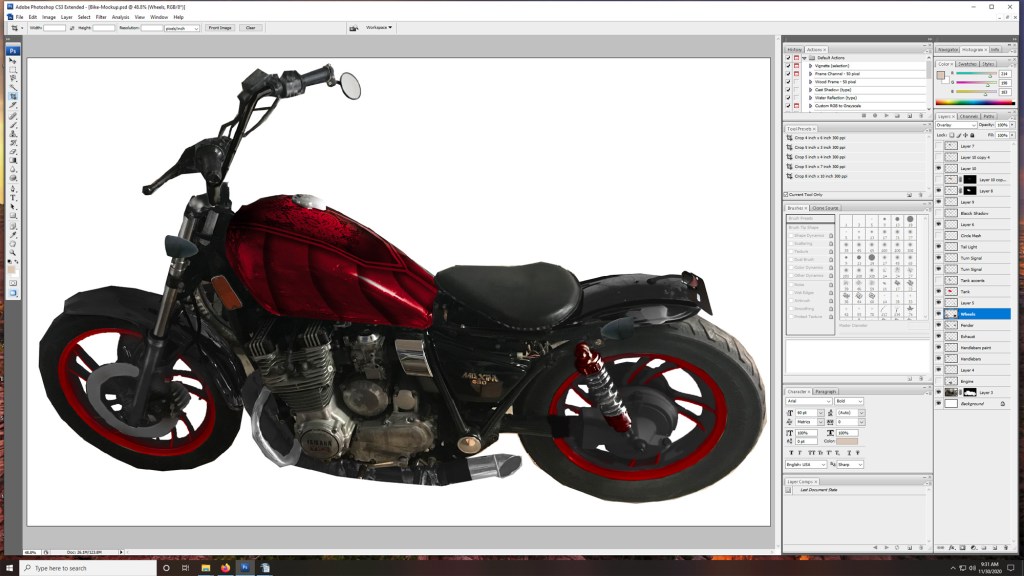
Task: Click the Clear button in options bar
Action: [249, 28]
